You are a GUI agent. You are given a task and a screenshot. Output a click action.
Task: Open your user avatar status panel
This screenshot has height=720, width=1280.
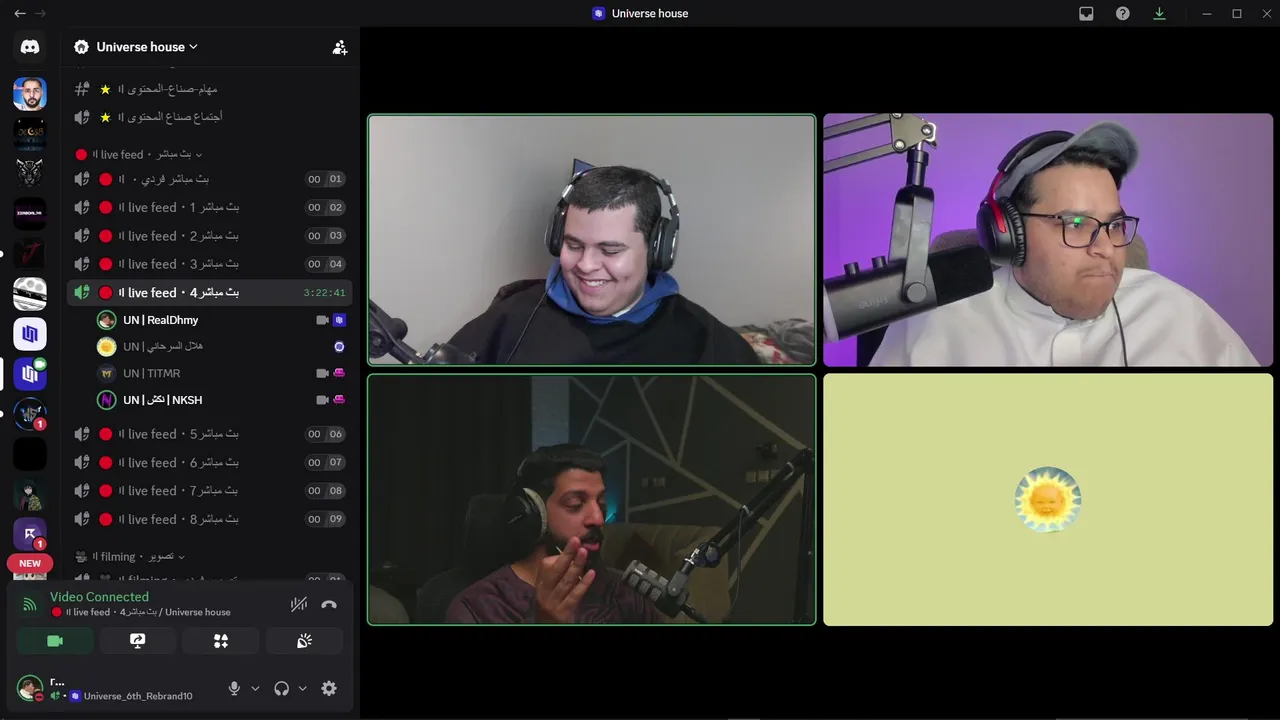(x=30, y=688)
